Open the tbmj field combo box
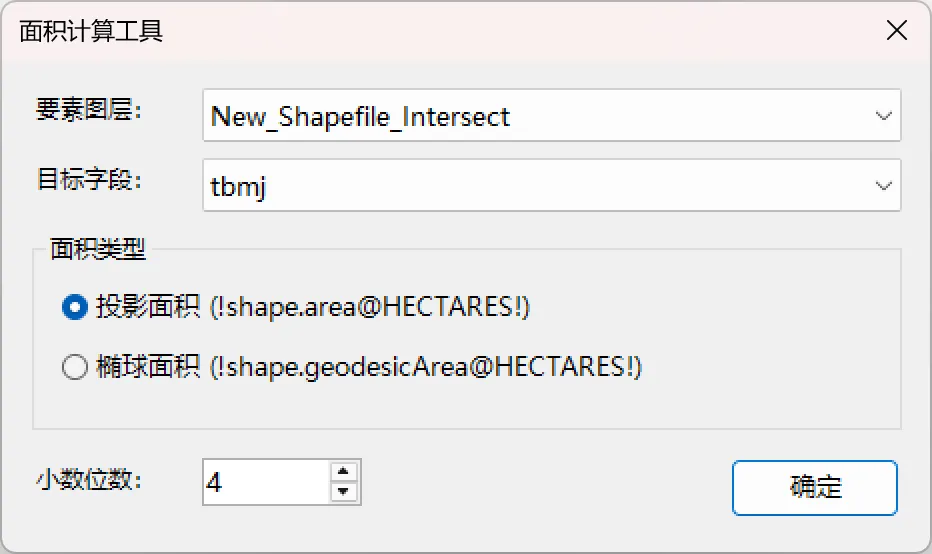This screenshot has width=932, height=554. point(552,185)
